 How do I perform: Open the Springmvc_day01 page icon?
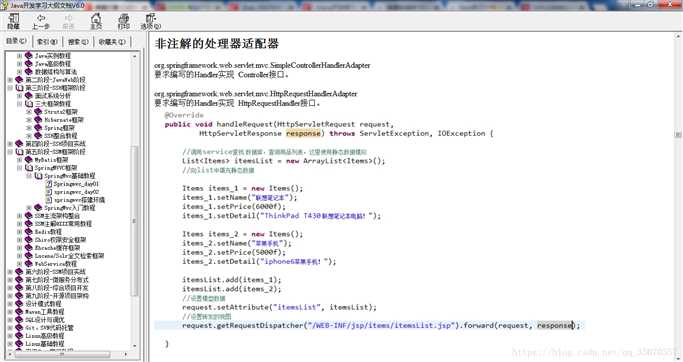[x=49, y=184]
